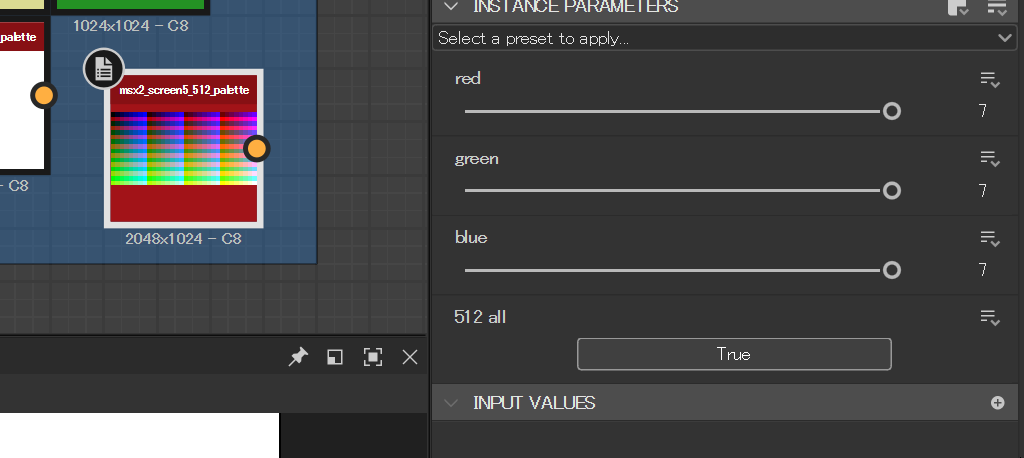Click the green parameter value field

point(983,191)
